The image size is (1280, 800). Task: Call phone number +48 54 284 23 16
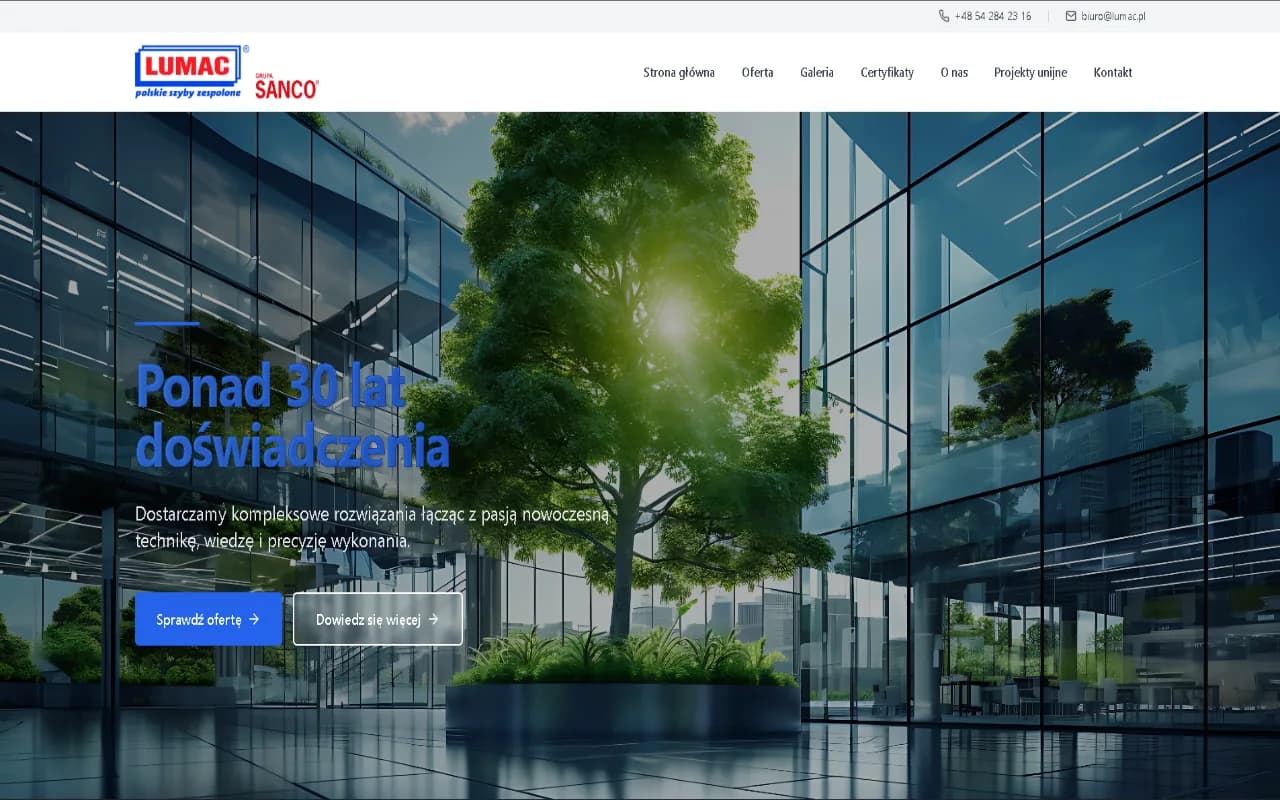pos(993,16)
